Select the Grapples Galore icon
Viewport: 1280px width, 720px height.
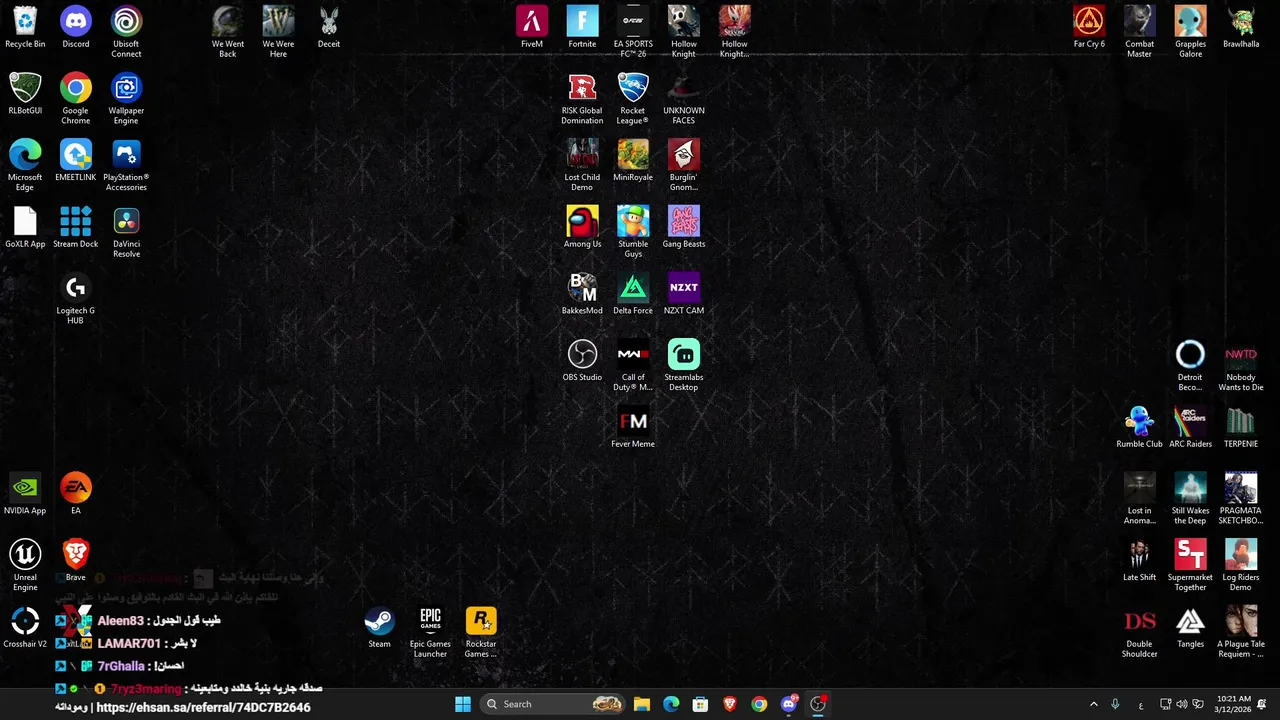(x=1190, y=32)
